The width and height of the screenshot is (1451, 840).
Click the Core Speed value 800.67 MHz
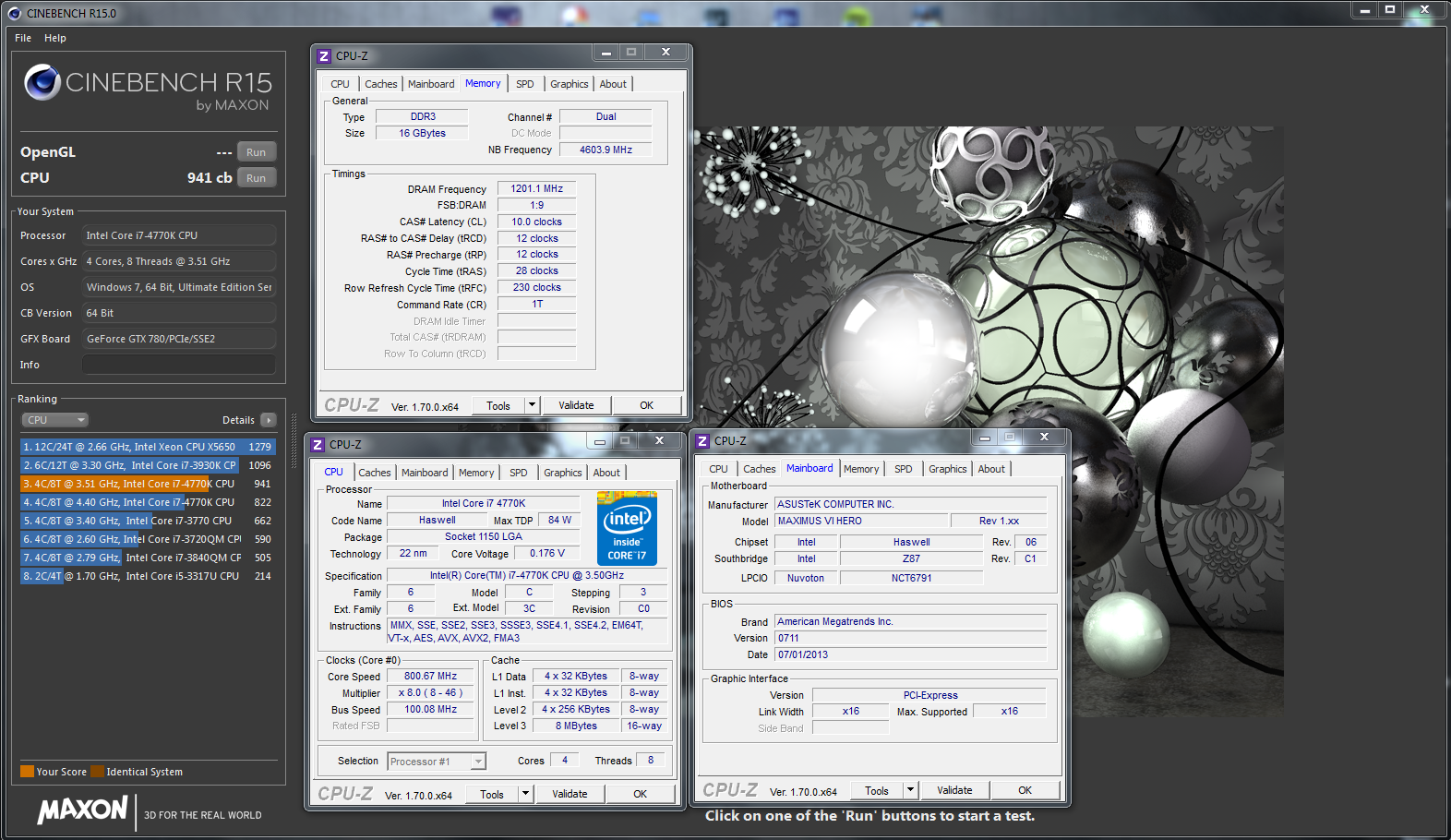(431, 676)
